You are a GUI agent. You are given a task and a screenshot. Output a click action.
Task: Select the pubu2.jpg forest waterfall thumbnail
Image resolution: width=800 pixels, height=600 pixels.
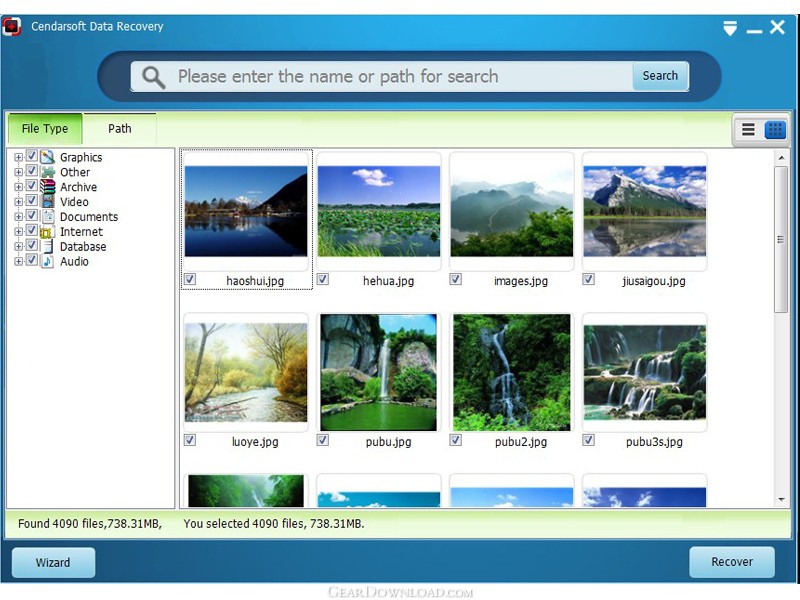pyautogui.click(x=512, y=372)
